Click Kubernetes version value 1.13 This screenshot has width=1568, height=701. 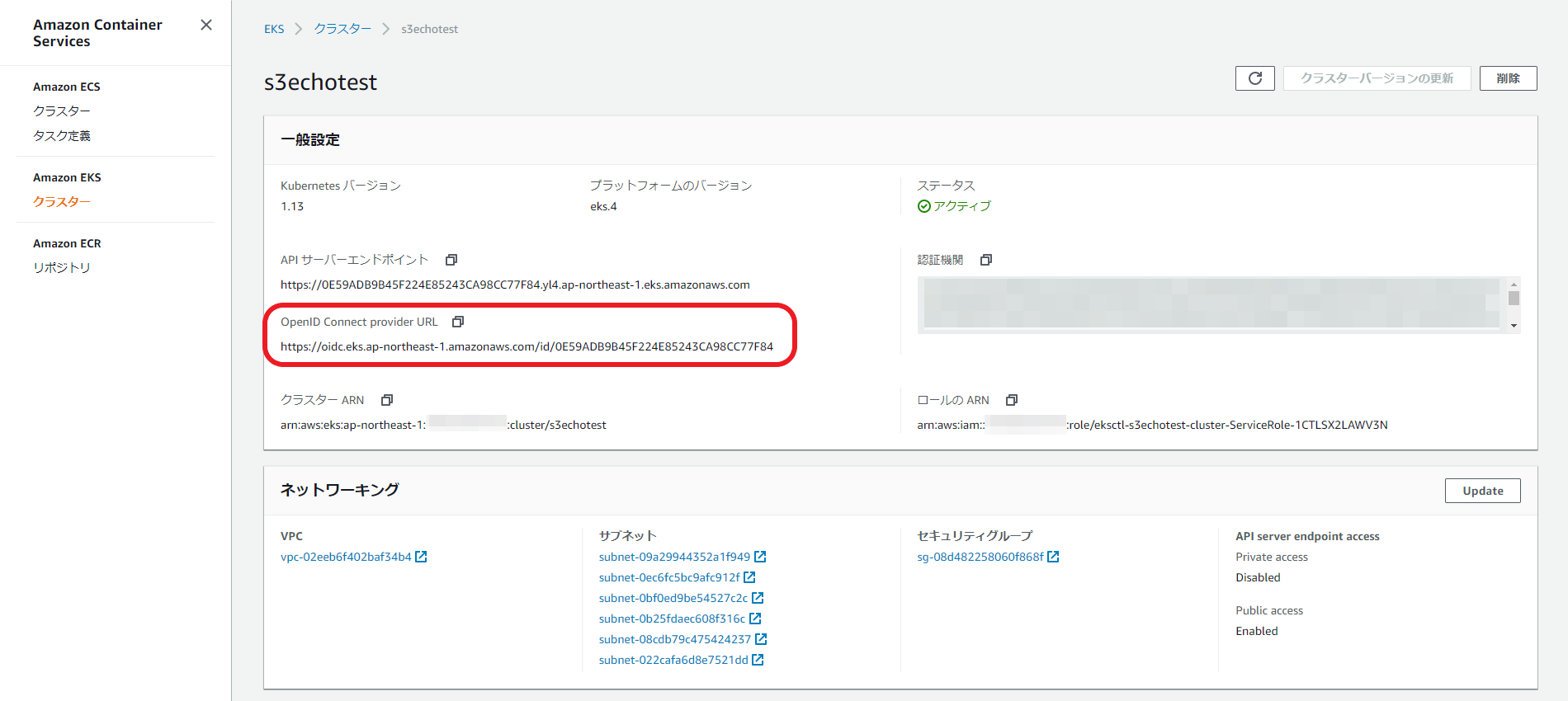(x=292, y=206)
